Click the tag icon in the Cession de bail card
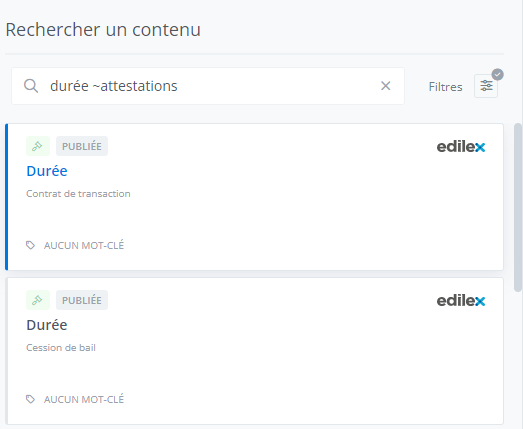This screenshot has width=523, height=429. pyautogui.click(x=30, y=399)
